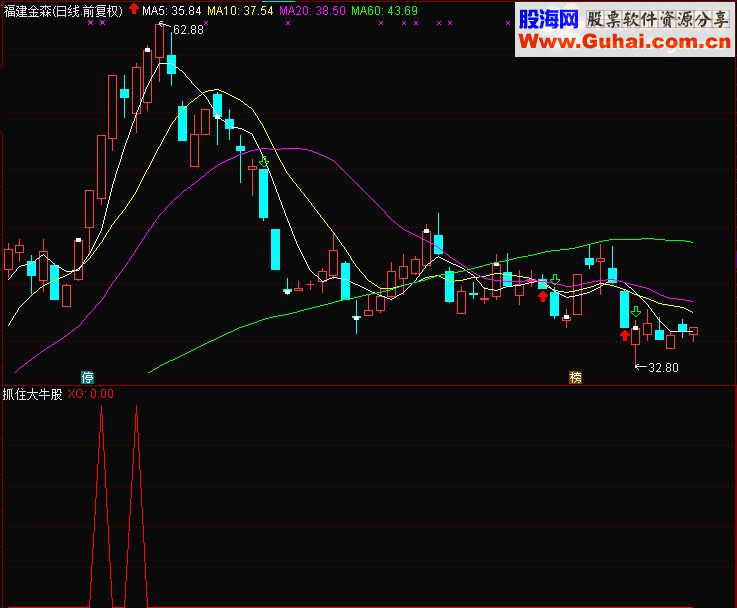Select the 62.88 high price label

point(188,30)
